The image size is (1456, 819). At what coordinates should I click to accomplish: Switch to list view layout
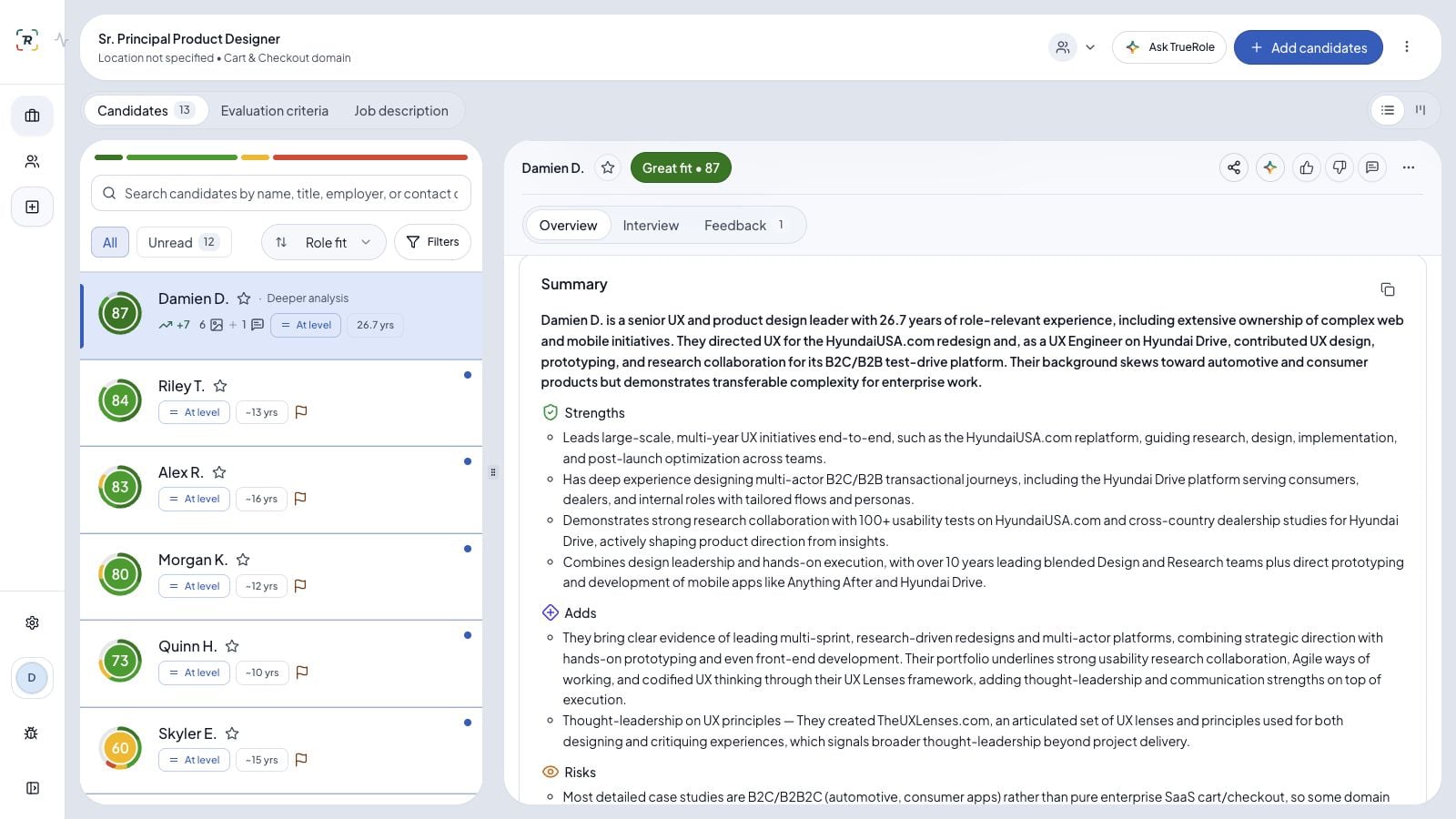(1387, 110)
